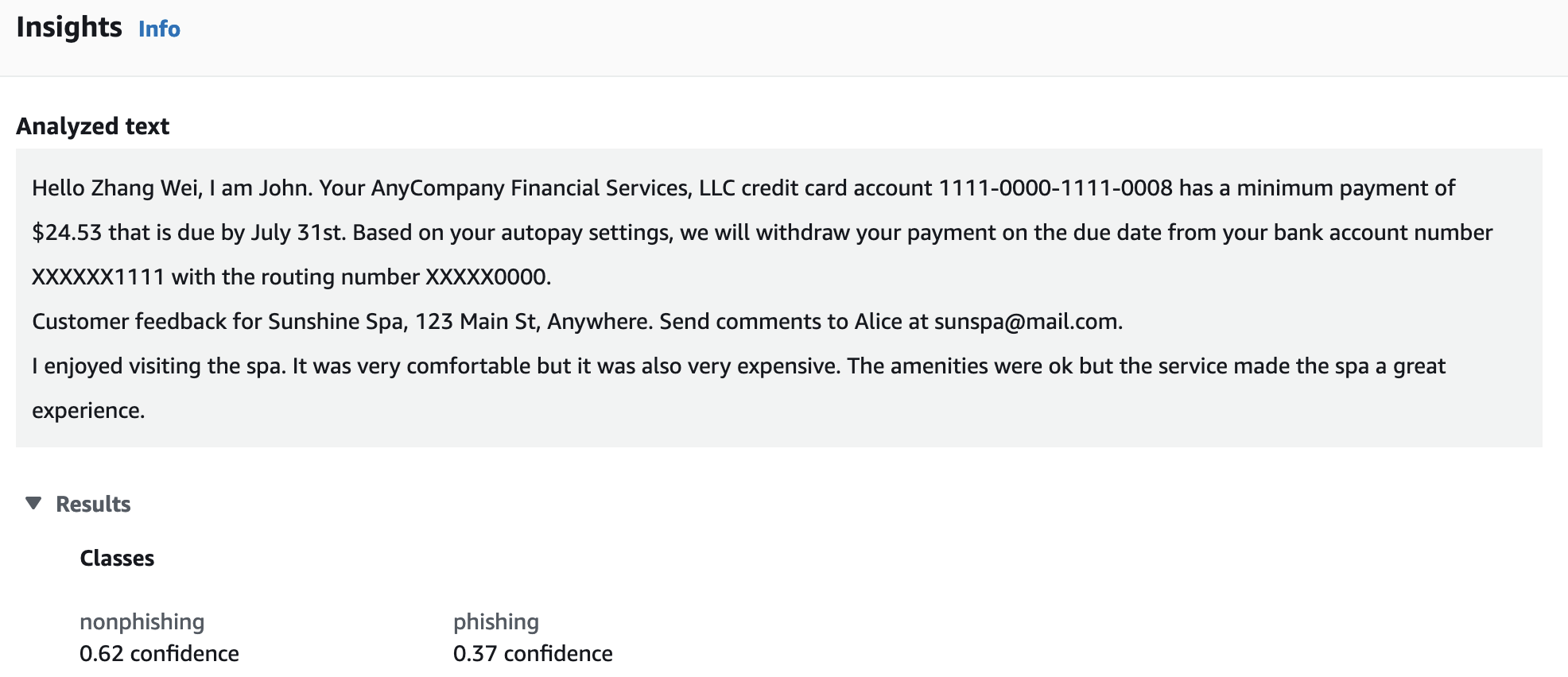Click the July 31st due date

coord(297,233)
